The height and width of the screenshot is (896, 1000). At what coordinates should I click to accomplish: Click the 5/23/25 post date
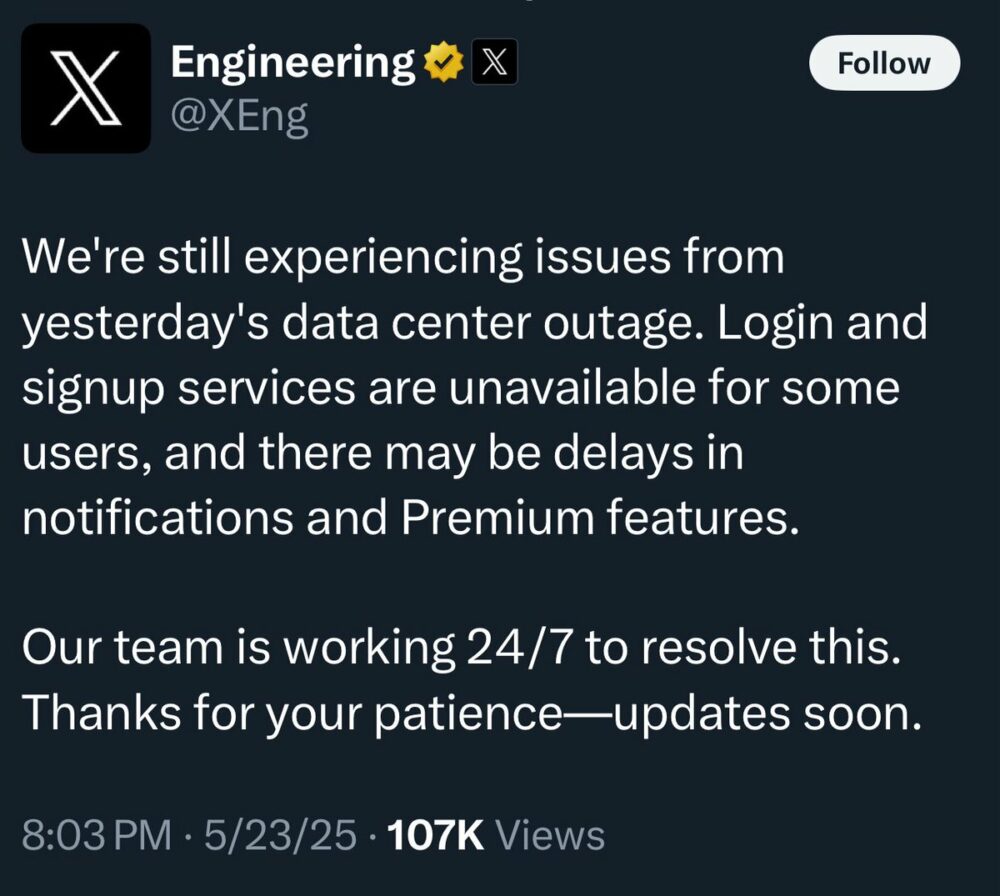tap(280, 835)
